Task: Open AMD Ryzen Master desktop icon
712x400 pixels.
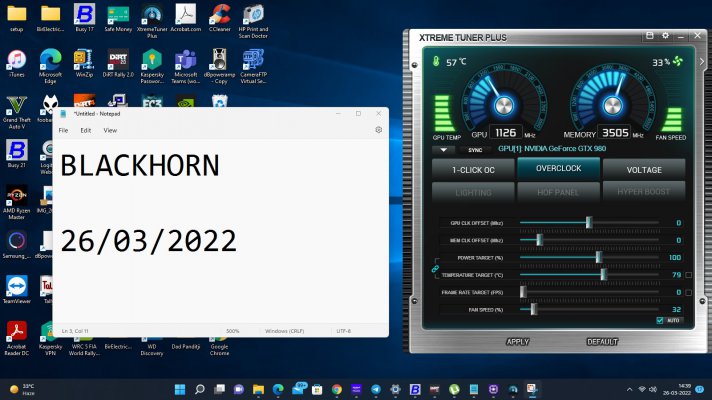Action: pyautogui.click(x=17, y=202)
